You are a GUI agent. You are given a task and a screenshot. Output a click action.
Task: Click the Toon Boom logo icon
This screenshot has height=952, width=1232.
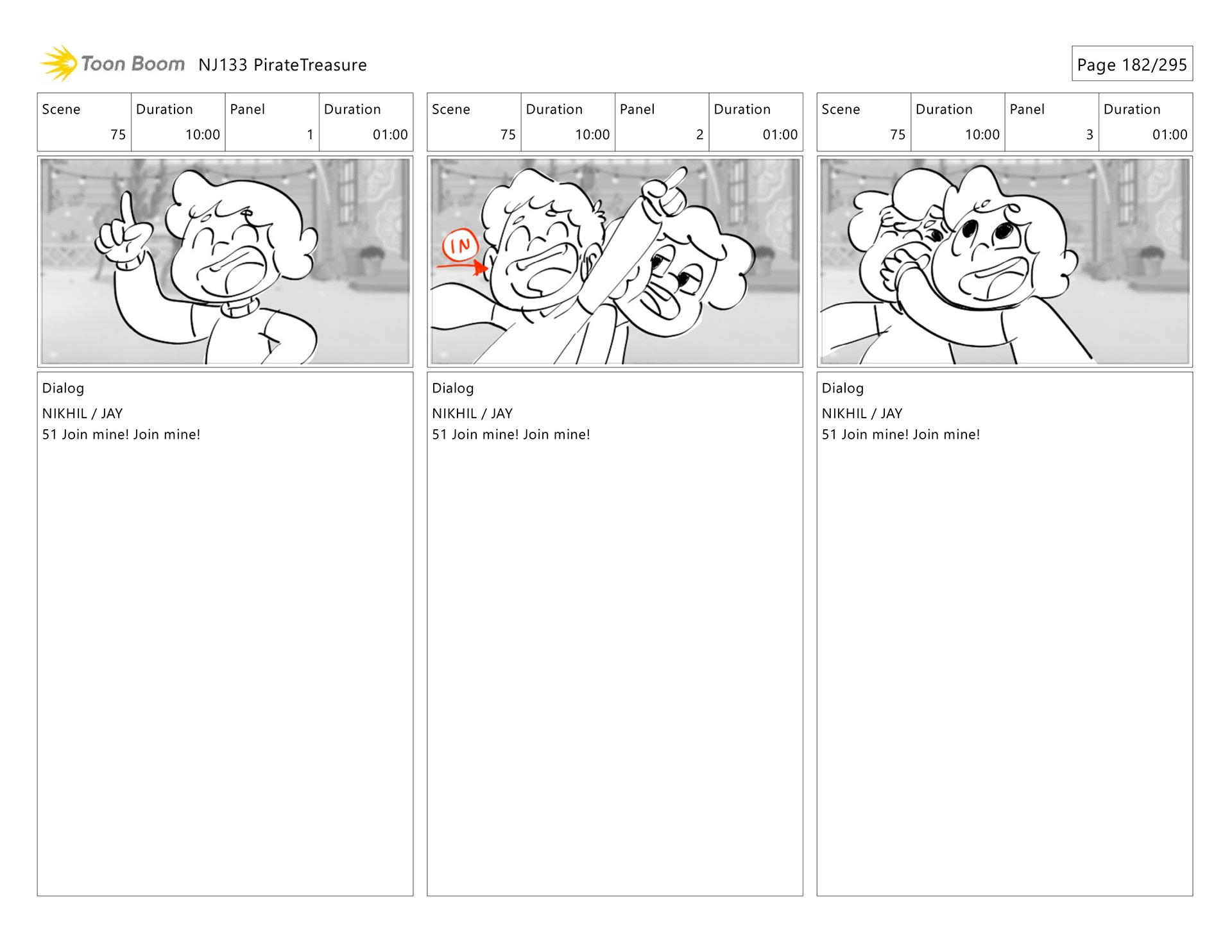click(x=59, y=64)
